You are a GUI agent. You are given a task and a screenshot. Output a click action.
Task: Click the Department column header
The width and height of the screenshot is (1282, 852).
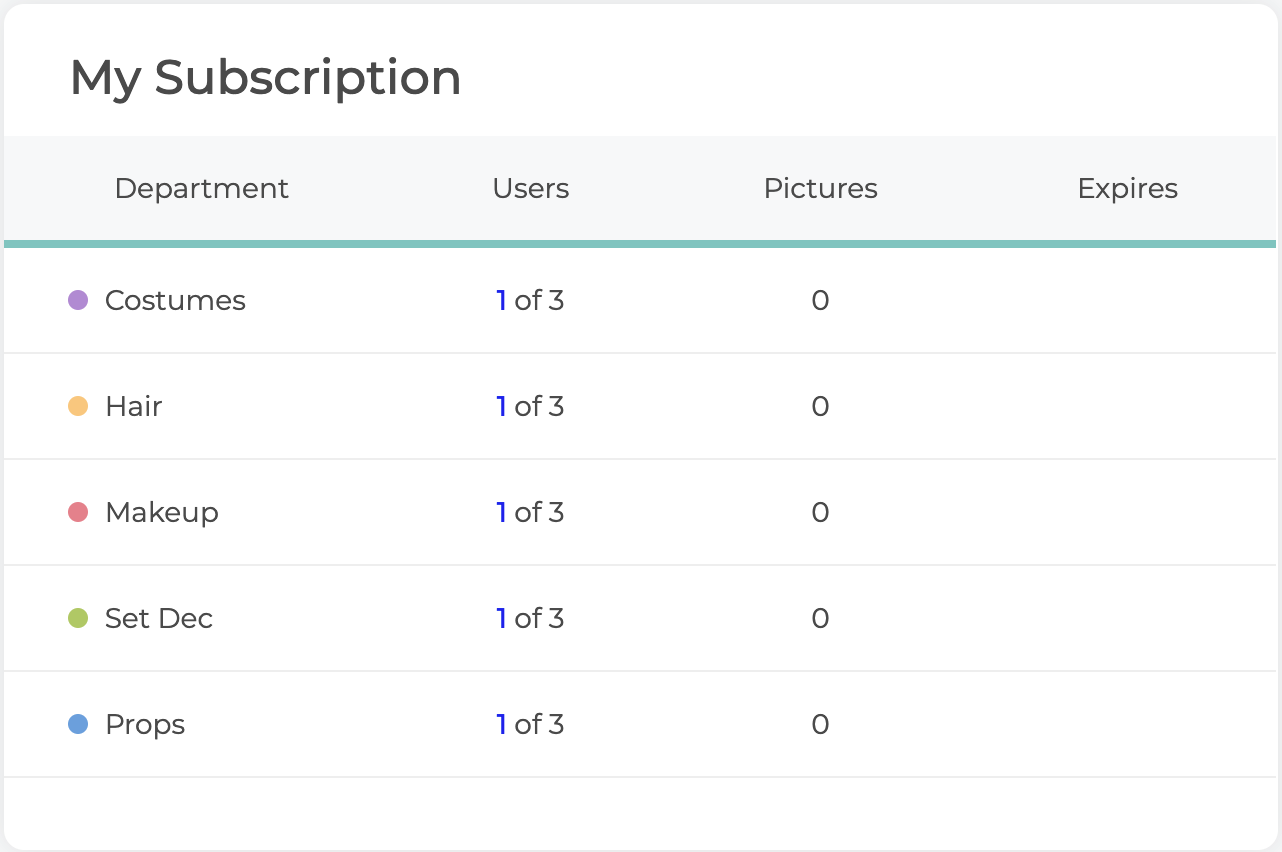coord(202,189)
